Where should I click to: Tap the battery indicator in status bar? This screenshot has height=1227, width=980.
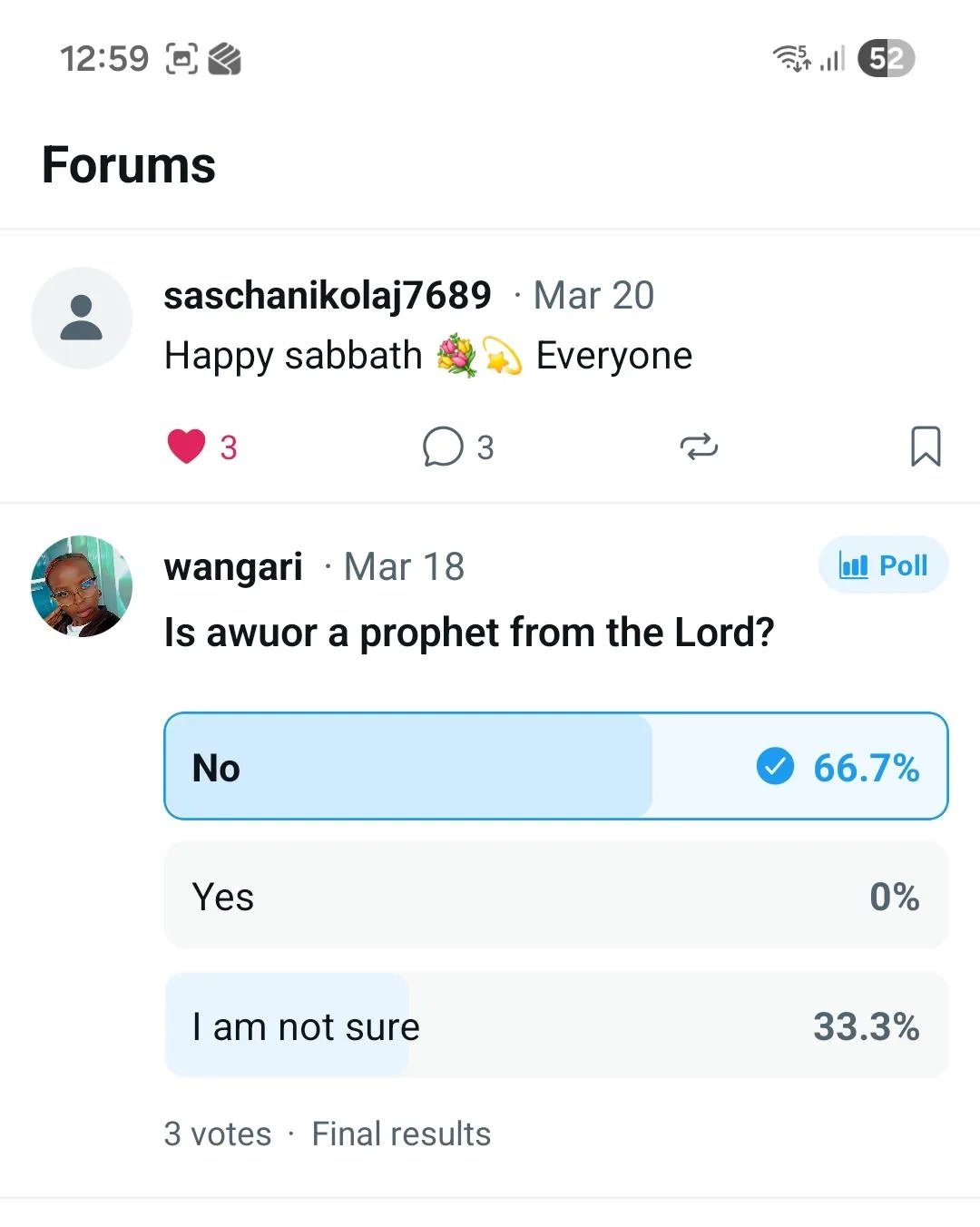tap(886, 59)
